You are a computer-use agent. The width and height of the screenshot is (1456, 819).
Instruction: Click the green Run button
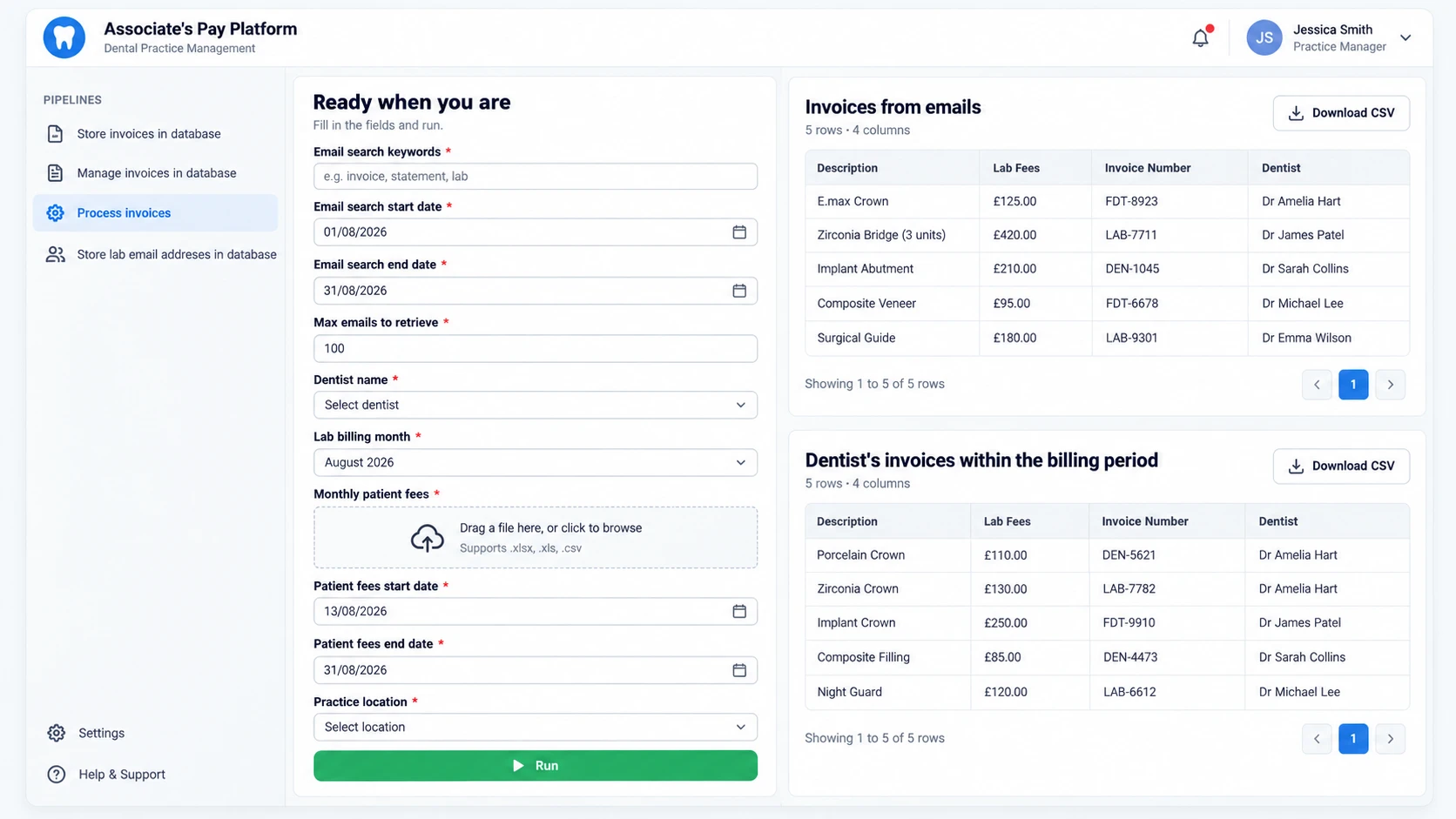(536, 766)
